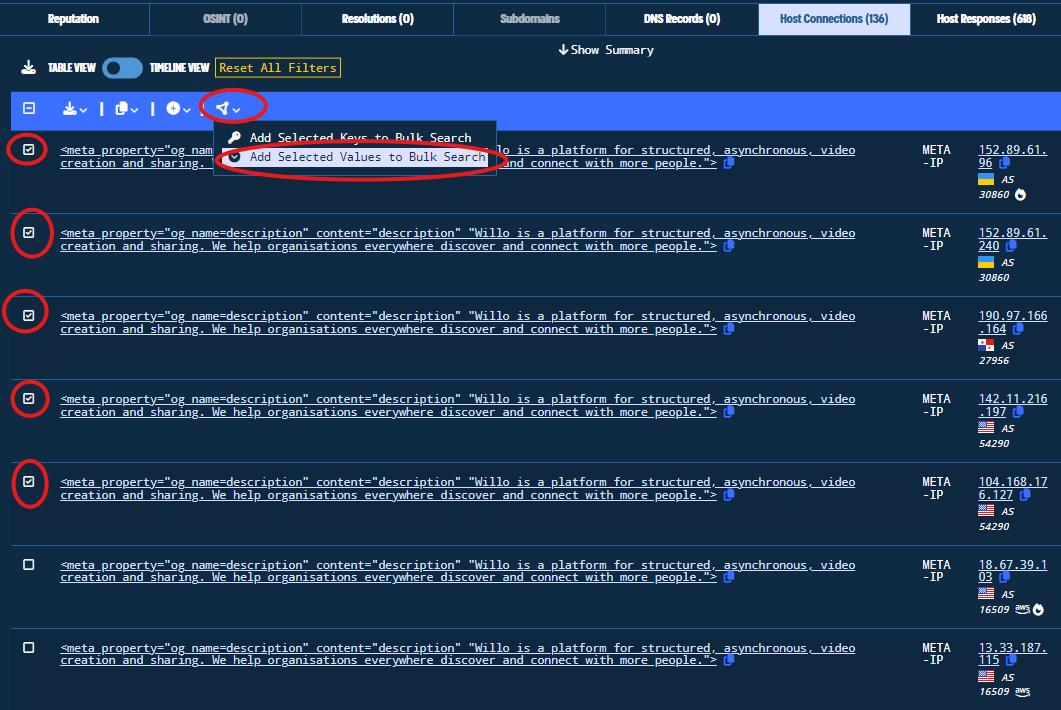
Task: Open the meta description link in 190.97.166.164 row
Action: pyautogui.click(x=457, y=323)
